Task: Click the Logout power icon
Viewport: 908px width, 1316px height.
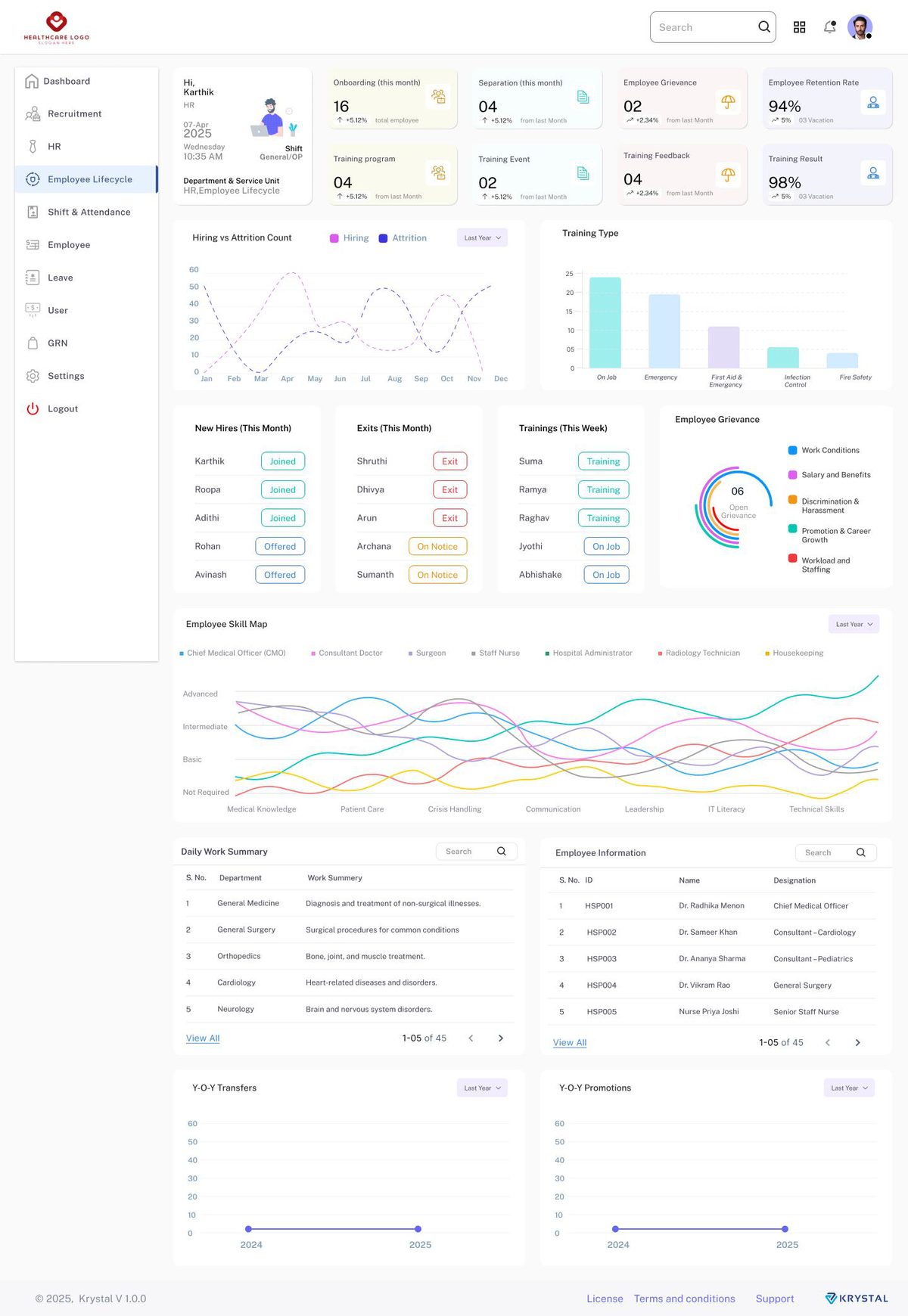Action: (33, 408)
